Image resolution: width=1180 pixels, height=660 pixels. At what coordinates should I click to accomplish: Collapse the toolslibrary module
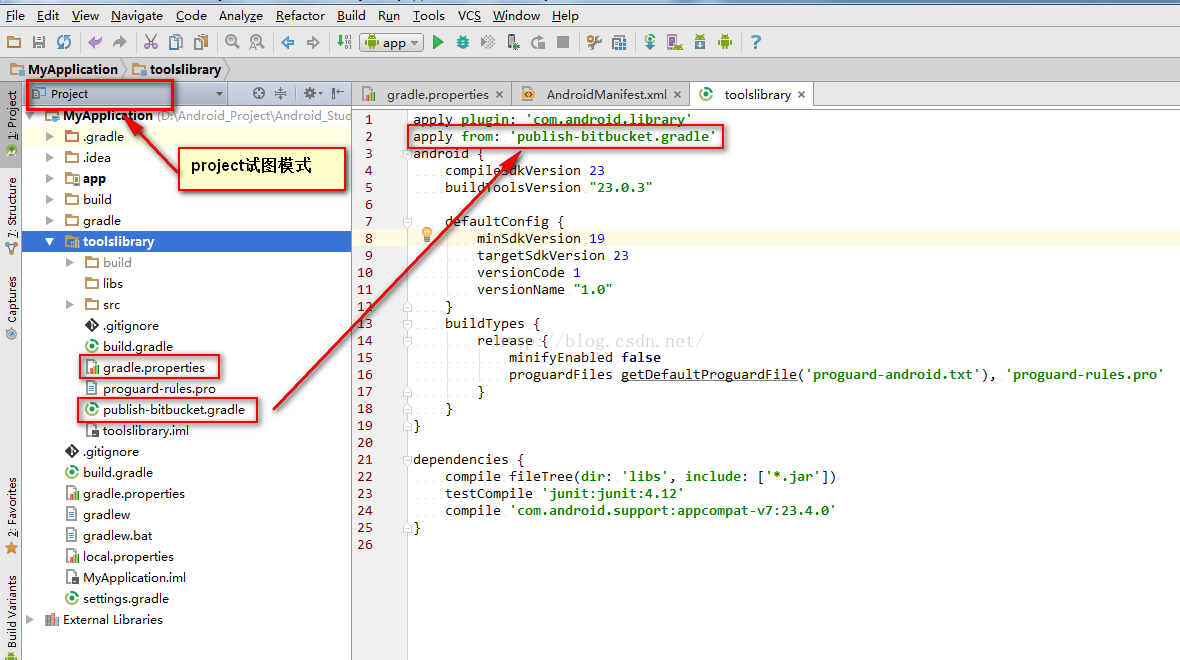click(x=50, y=242)
